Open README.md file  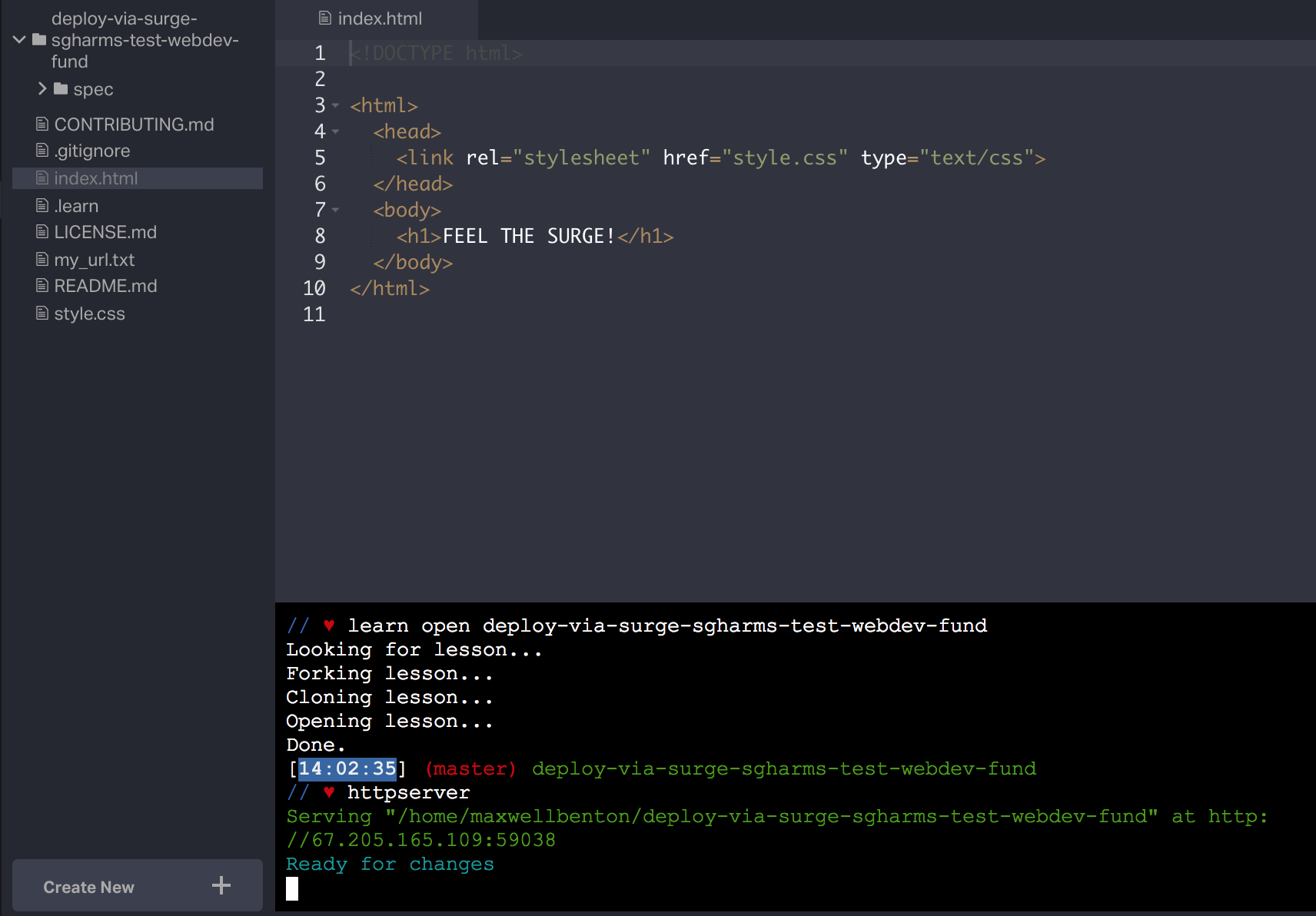tap(105, 286)
